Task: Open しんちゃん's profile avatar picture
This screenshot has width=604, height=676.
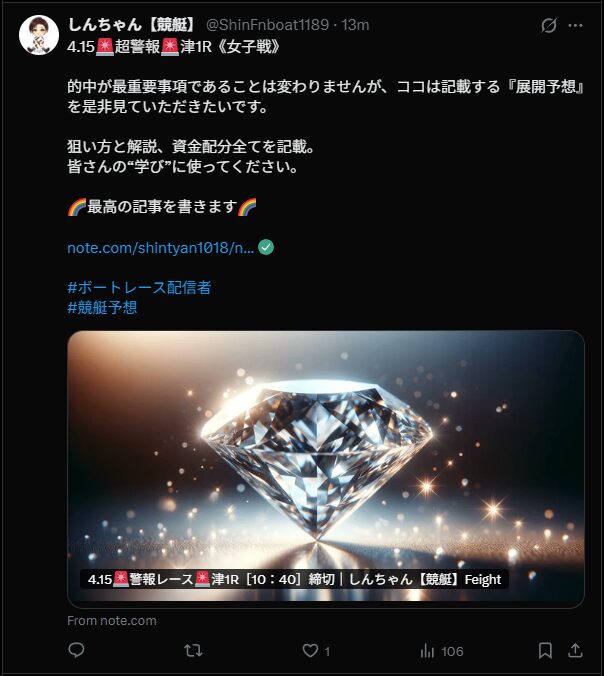Action: [x=39, y=35]
